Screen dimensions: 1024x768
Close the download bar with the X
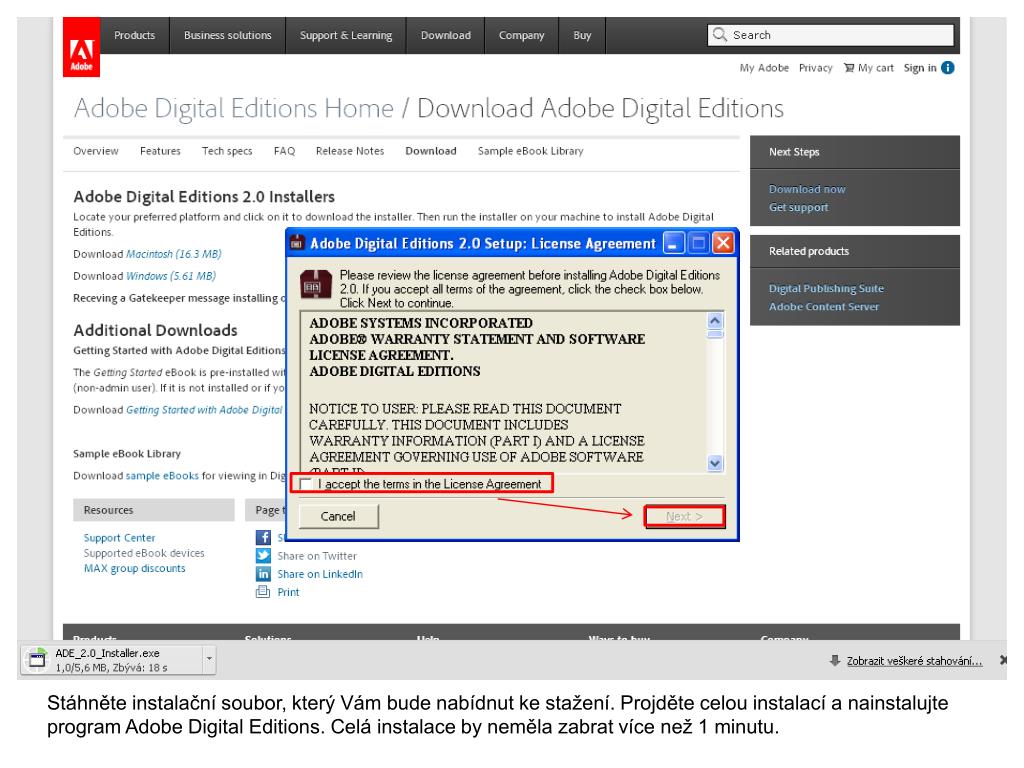1003,660
